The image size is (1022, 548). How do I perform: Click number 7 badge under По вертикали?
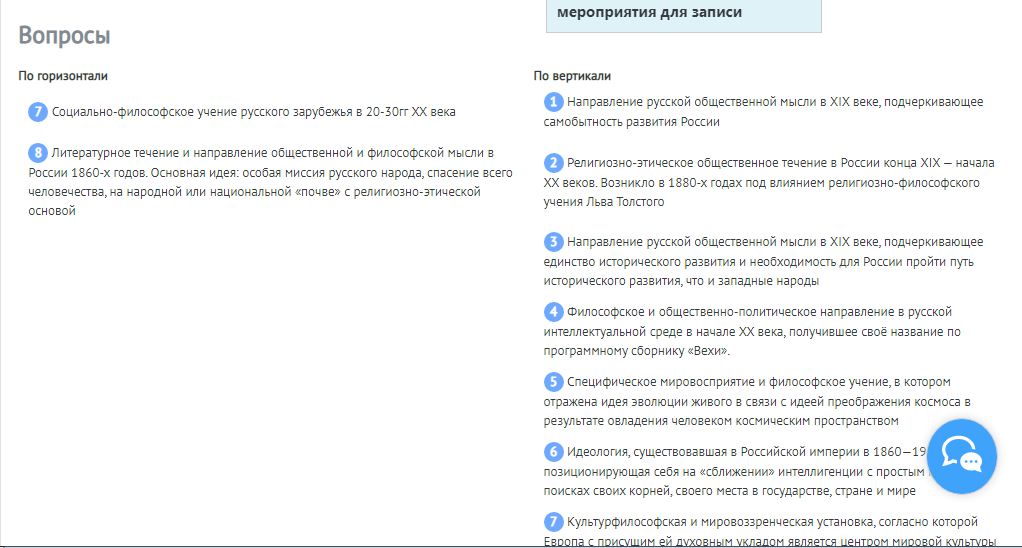(553, 522)
